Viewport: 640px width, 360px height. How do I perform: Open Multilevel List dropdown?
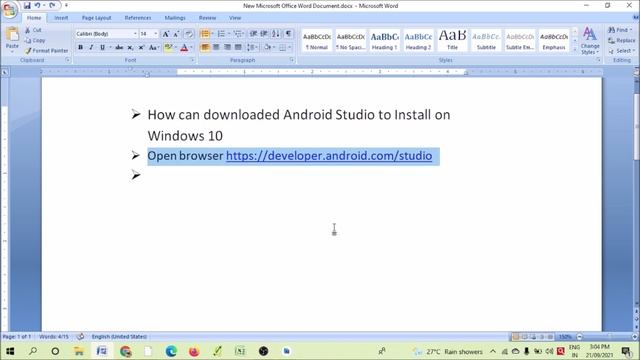click(x=244, y=34)
